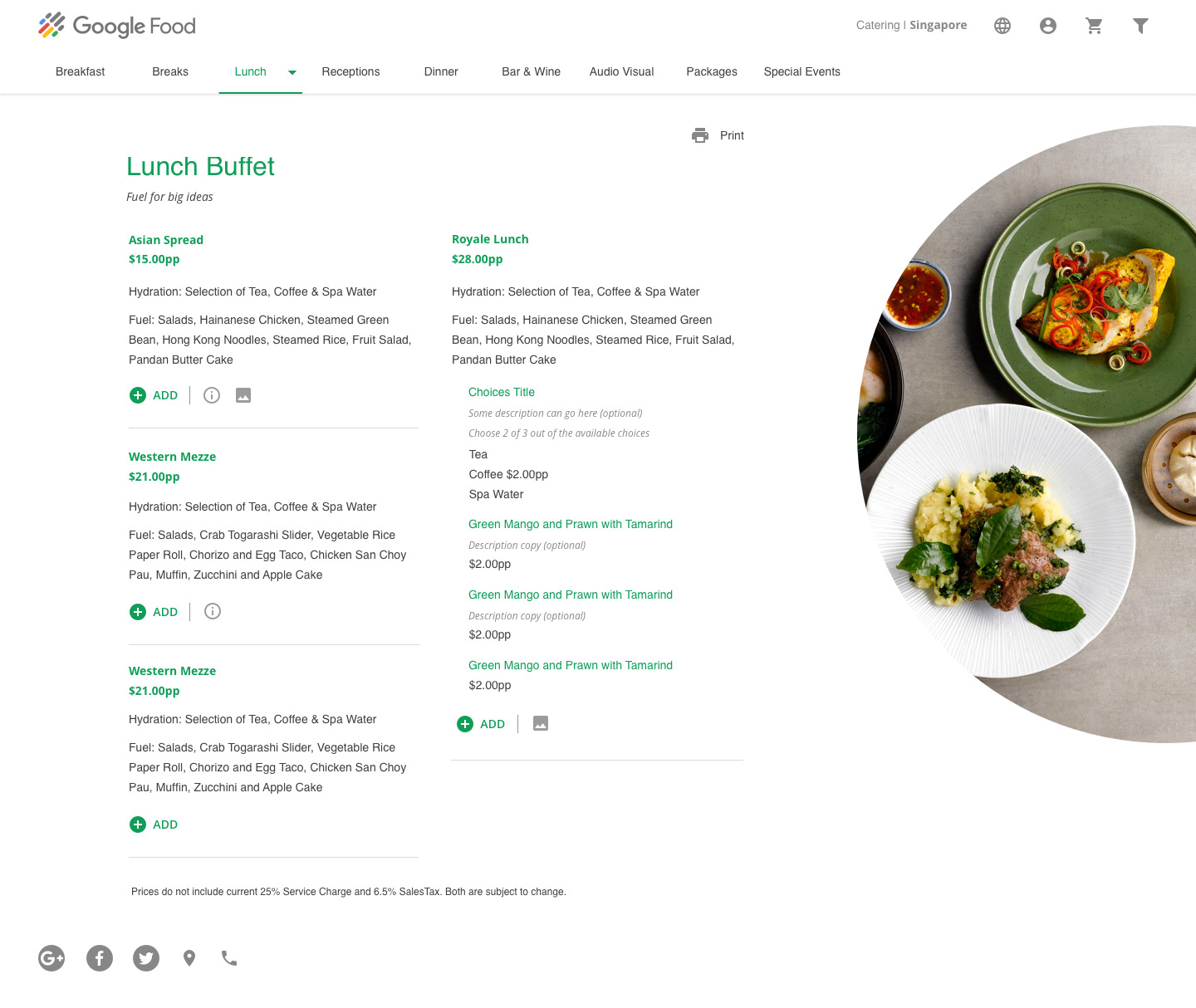
Task: Click the Catering header text
Action: [x=878, y=25]
